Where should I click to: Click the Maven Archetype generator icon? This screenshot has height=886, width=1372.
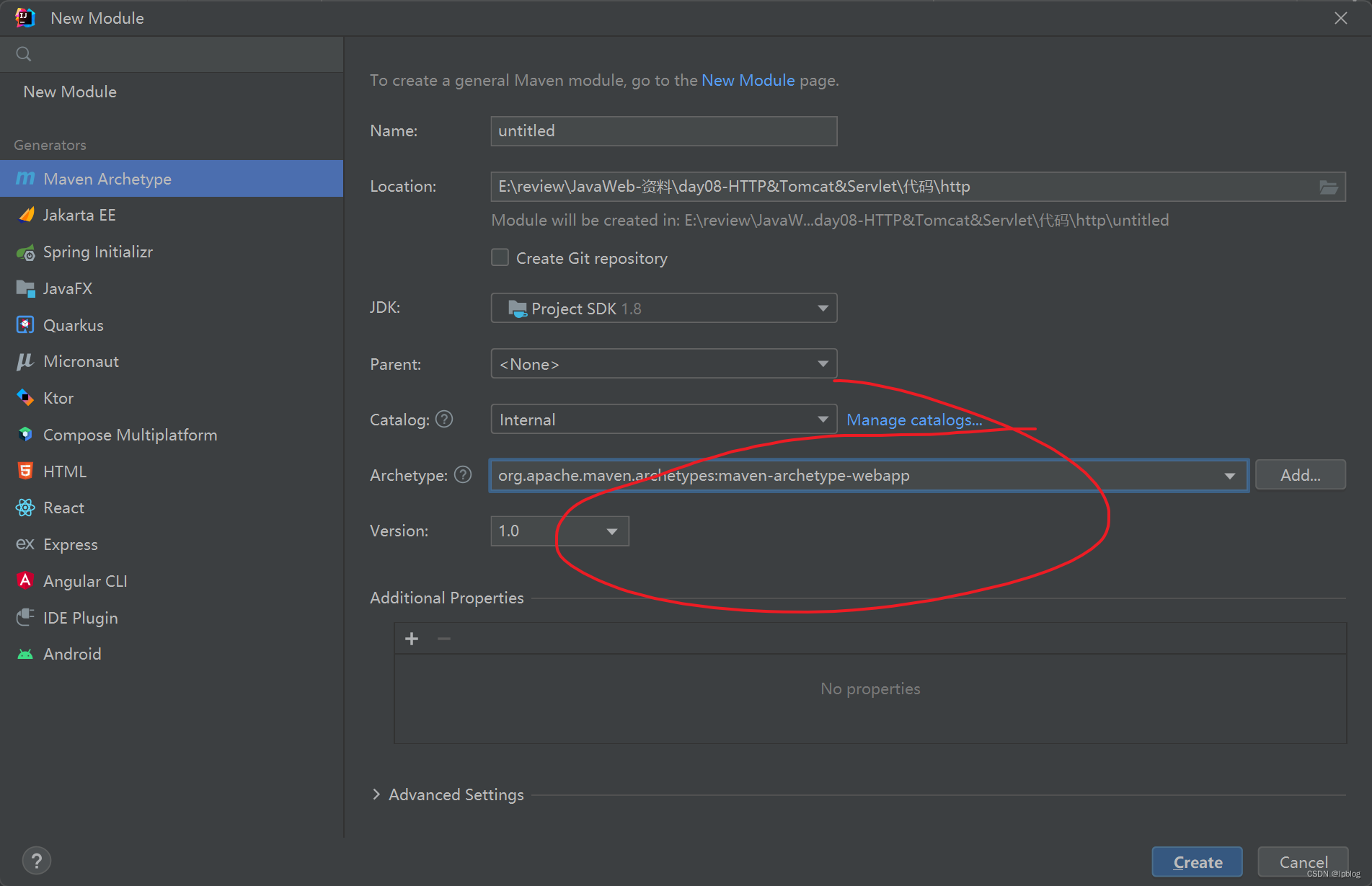click(25, 178)
